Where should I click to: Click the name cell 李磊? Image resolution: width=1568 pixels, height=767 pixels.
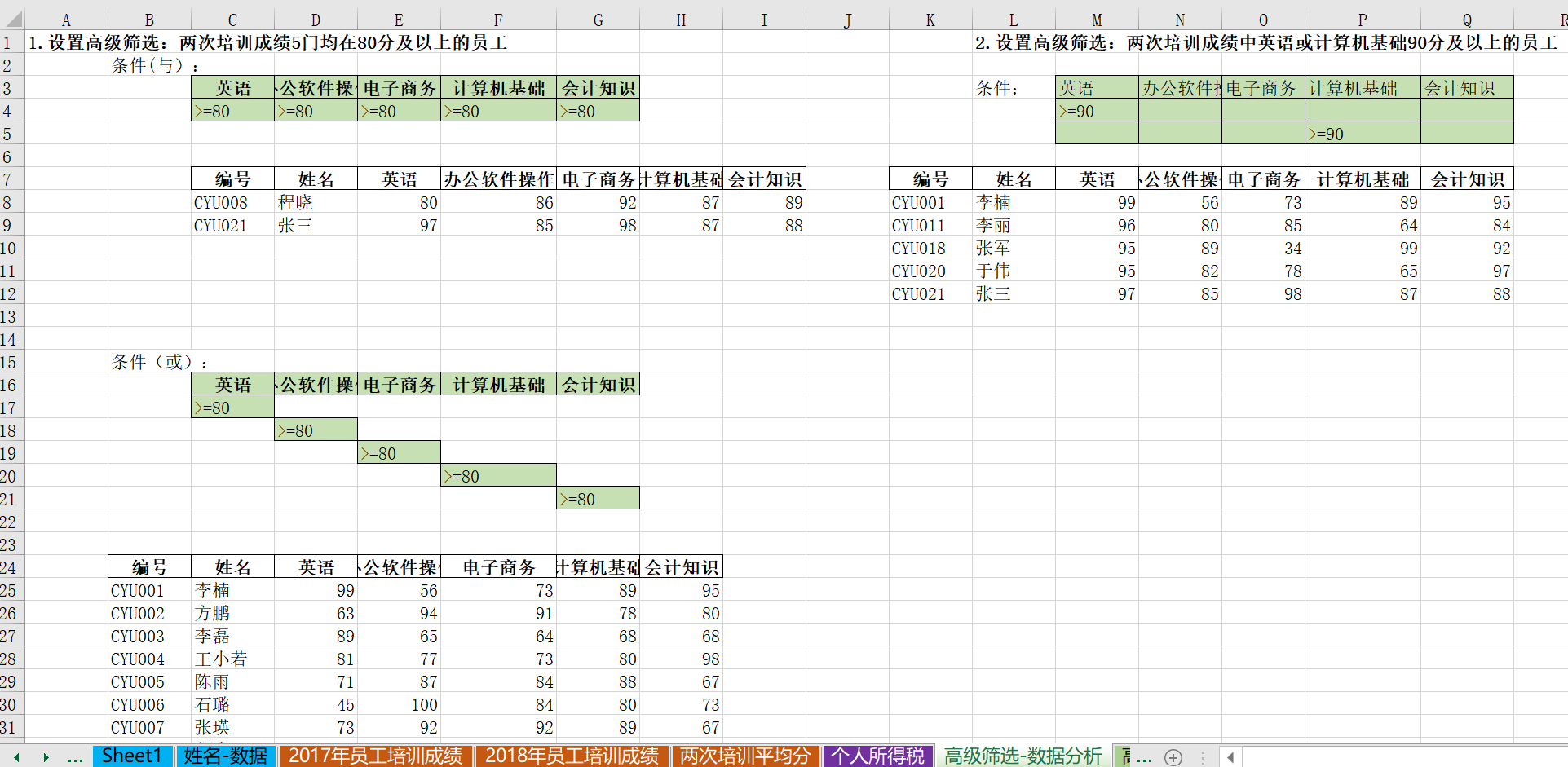point(232,636)
